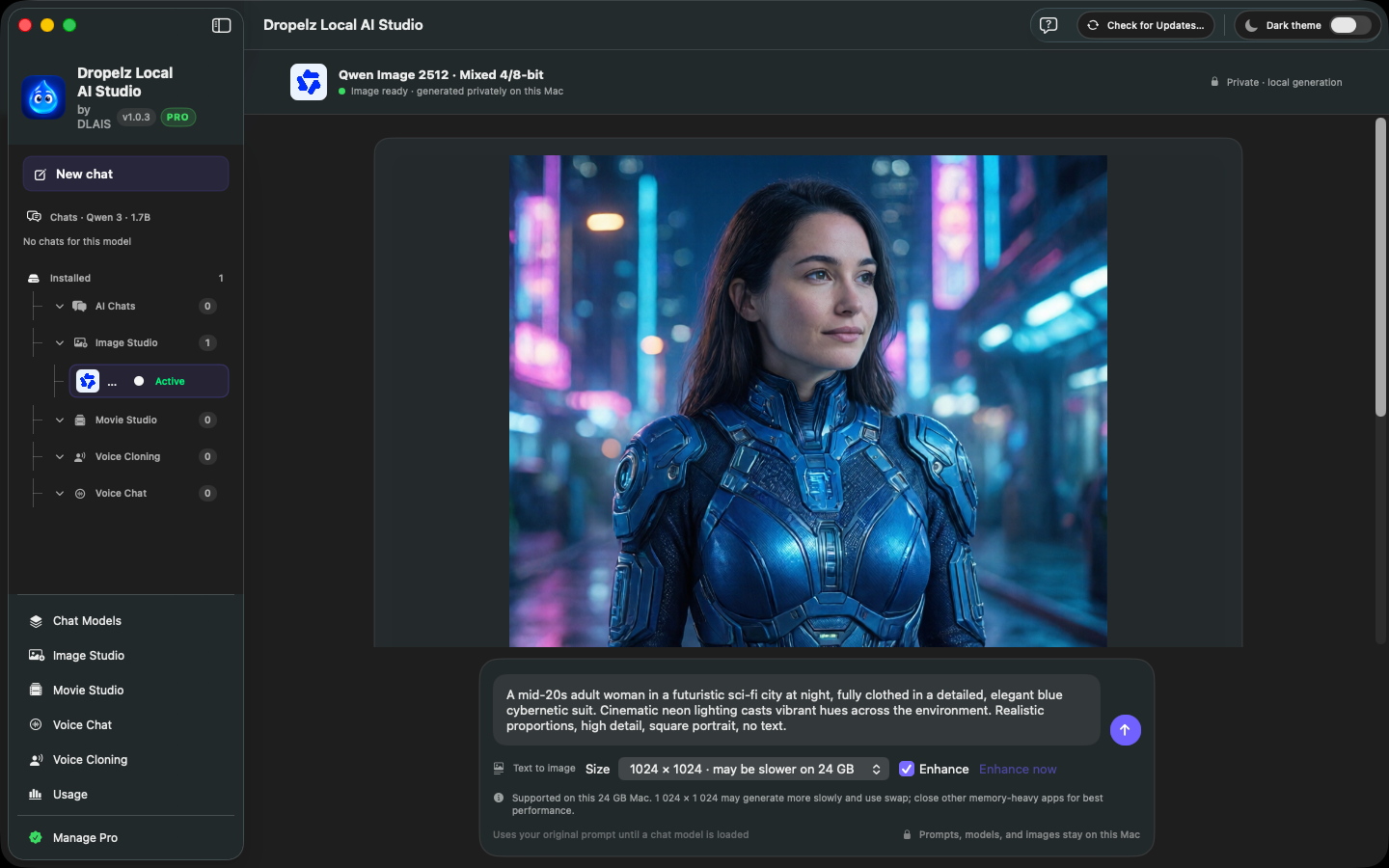Click the Chat Models layers icon

36,621
